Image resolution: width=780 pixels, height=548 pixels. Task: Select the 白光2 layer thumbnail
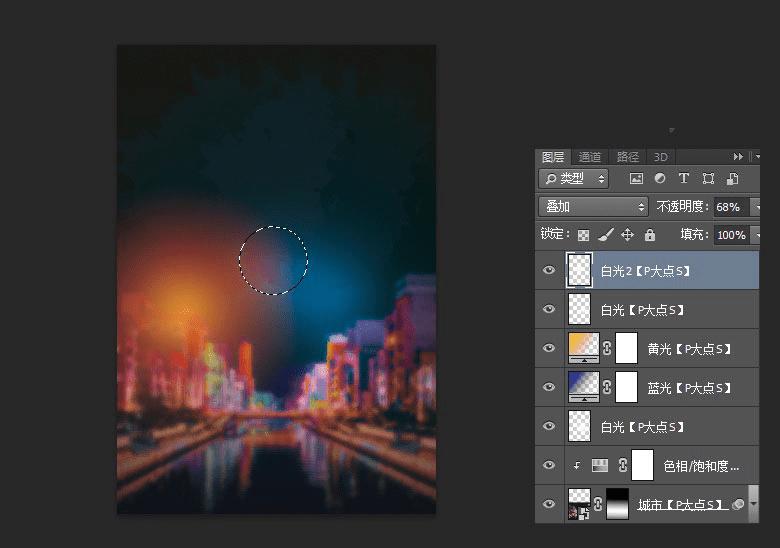[579, 270]
